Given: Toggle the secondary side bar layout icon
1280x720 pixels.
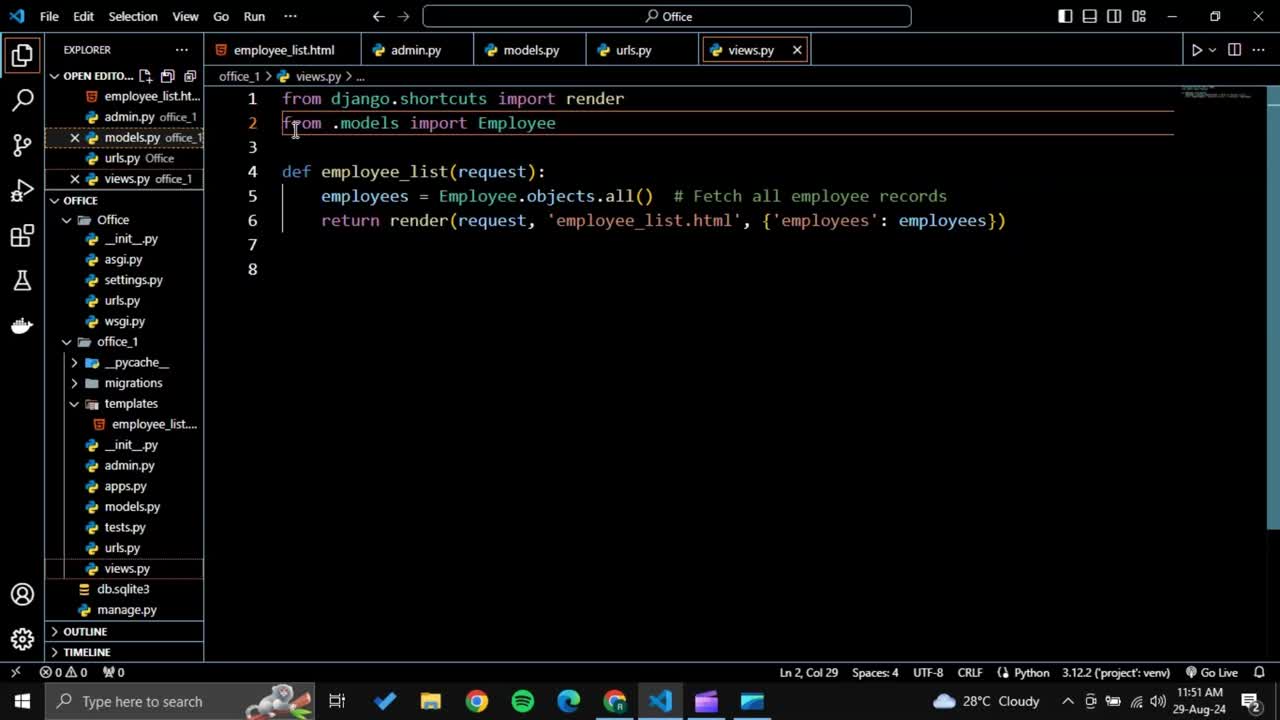Looking at the screenshot, I should [1114, 16].
